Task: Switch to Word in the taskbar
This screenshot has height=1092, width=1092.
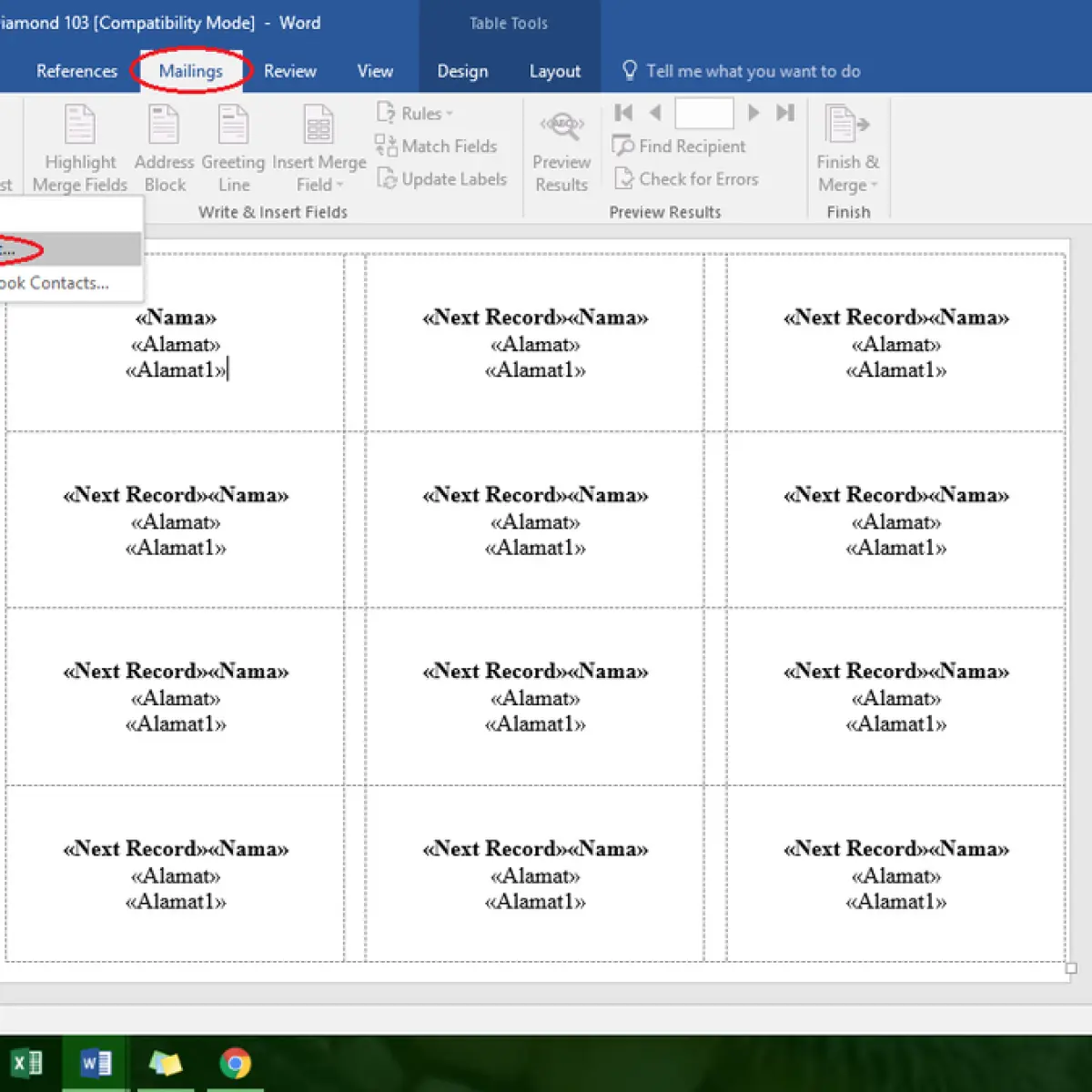Action: click(96, 1063)
